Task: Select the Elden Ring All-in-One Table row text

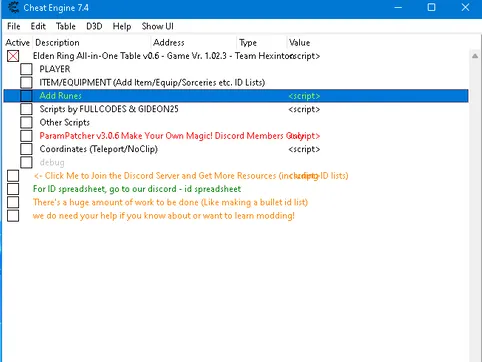Action: click(162, 56)
